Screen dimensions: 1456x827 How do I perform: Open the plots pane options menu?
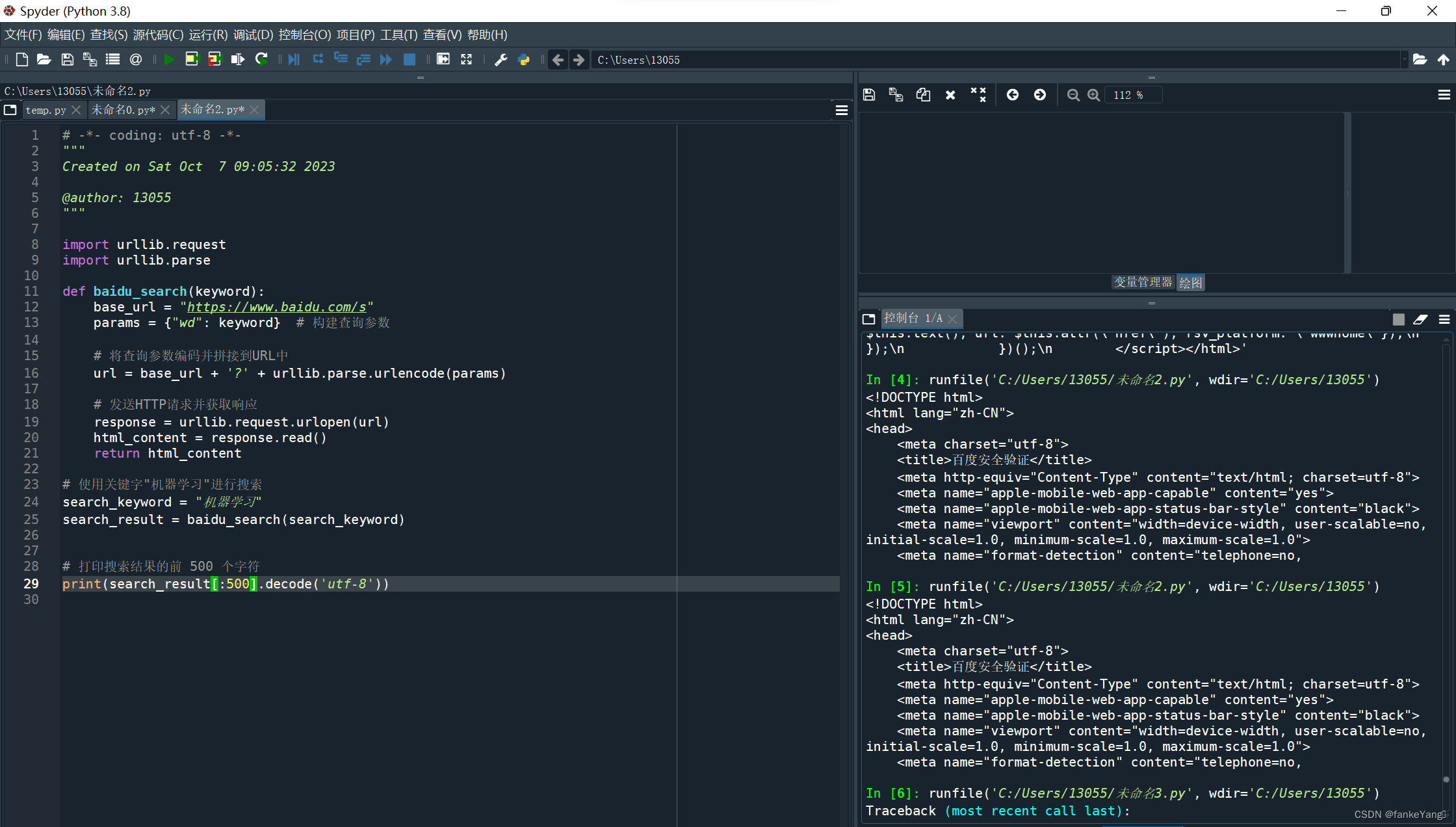pos(1444,95)
